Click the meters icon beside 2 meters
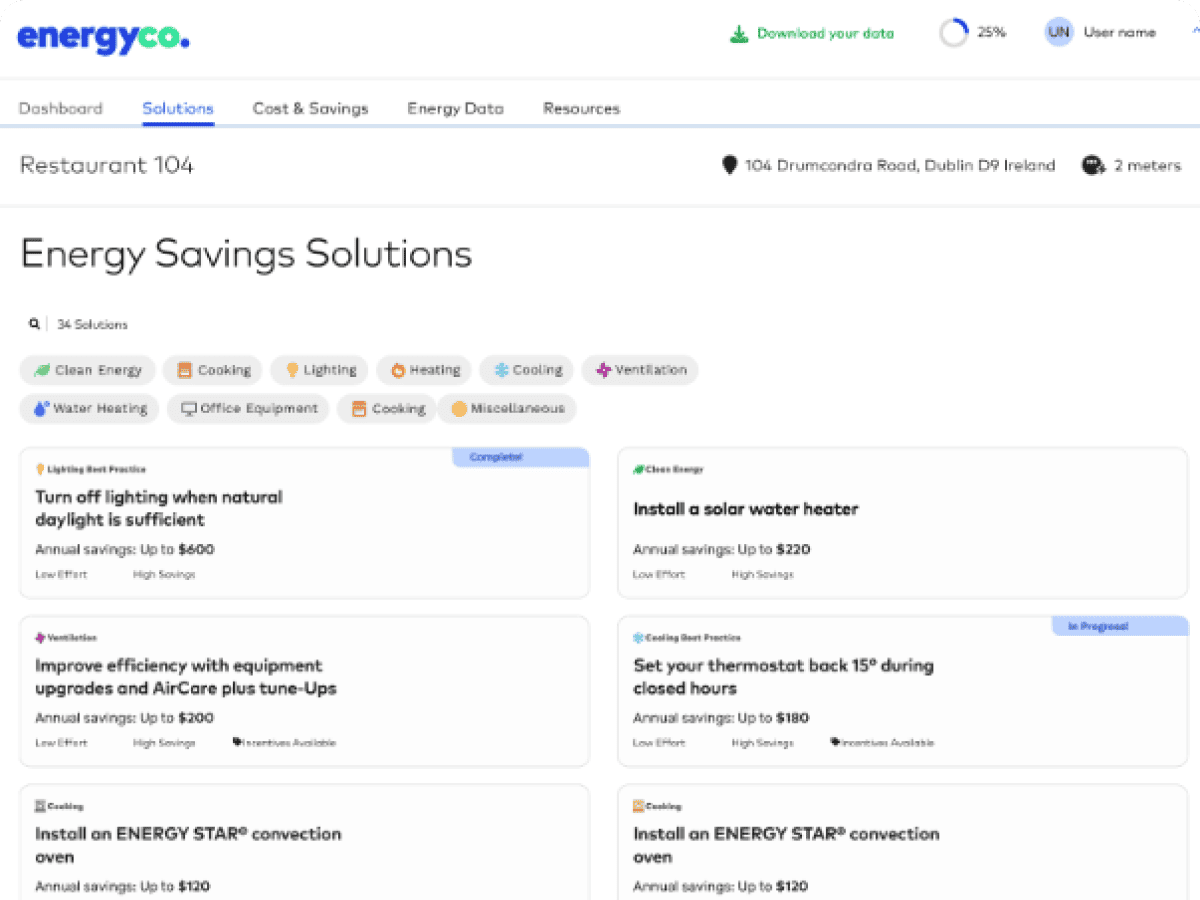 pos(1093,165)
